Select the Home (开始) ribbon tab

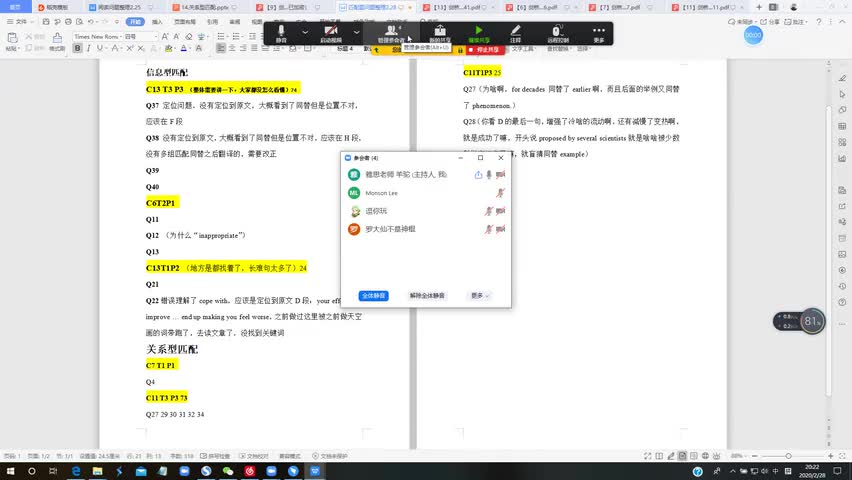point(135,22)
